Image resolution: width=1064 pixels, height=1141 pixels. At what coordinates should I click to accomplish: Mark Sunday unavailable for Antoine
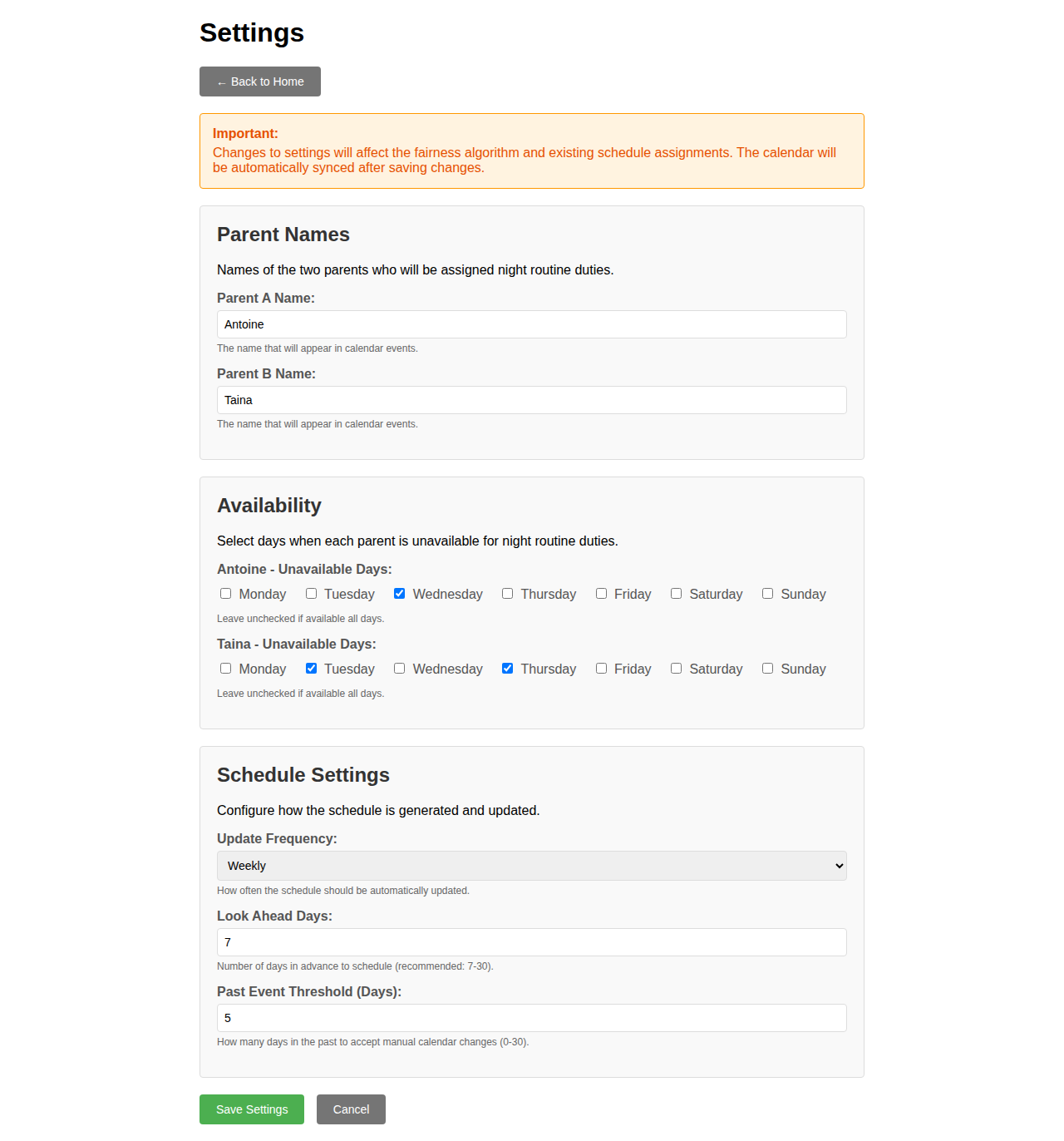tap(767, 593)
